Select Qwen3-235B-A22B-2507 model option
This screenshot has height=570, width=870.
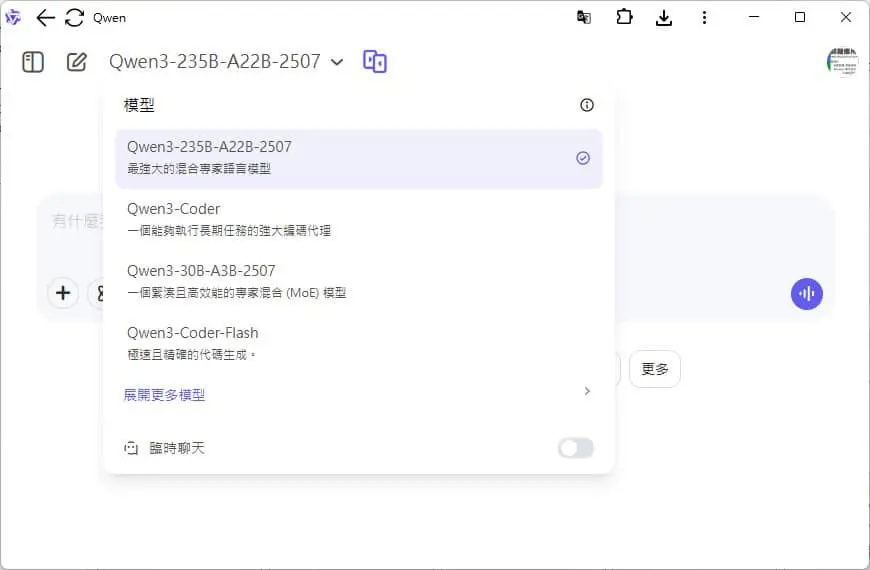tap(359, 159)
